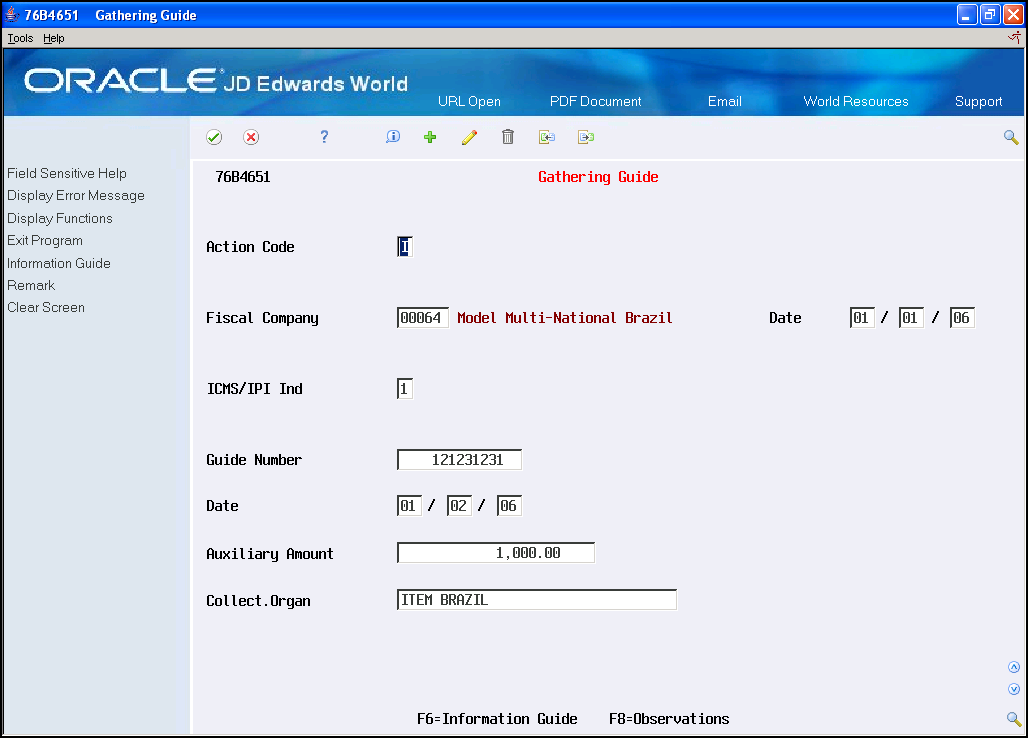Click the red Gathering Guide title text
The width and height of the screenshot is (1028, 738).
point(598,177)
